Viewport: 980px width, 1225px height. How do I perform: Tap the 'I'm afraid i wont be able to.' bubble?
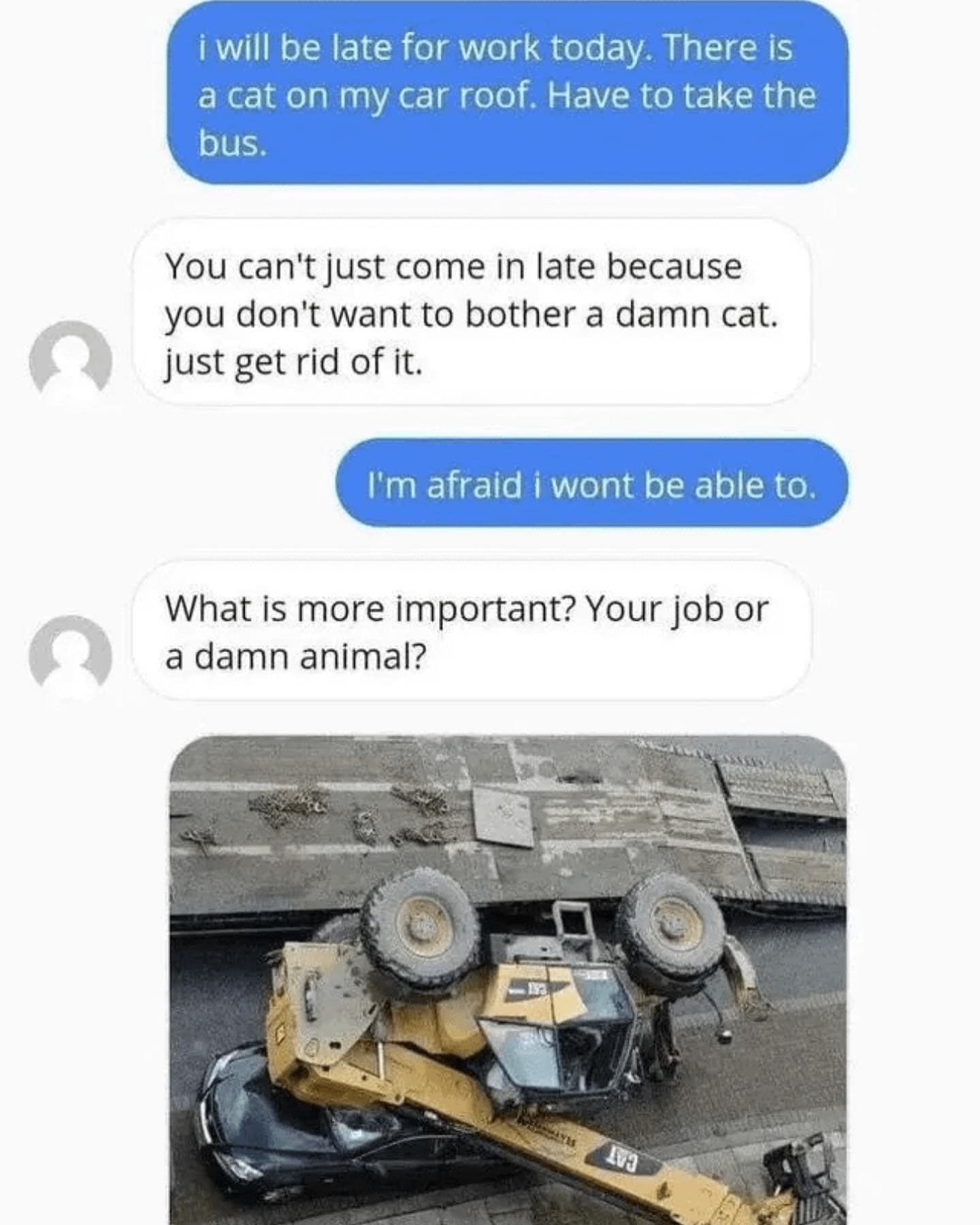point(591,483)
